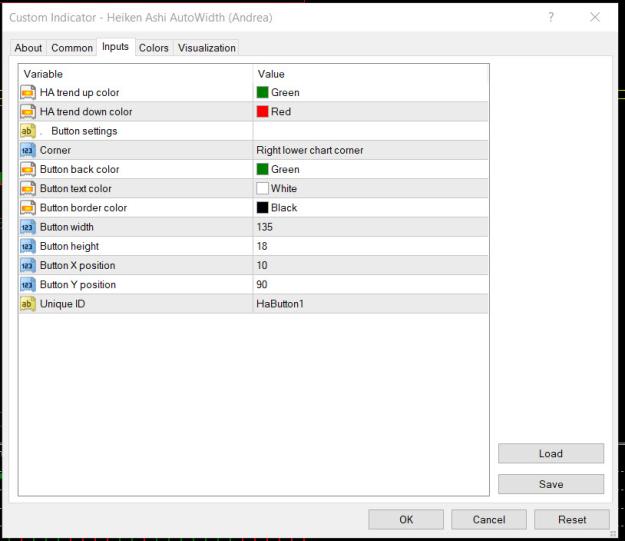Click the White value text
The height and width of the screenshot is (541, 625).
[x=284, y=189]
